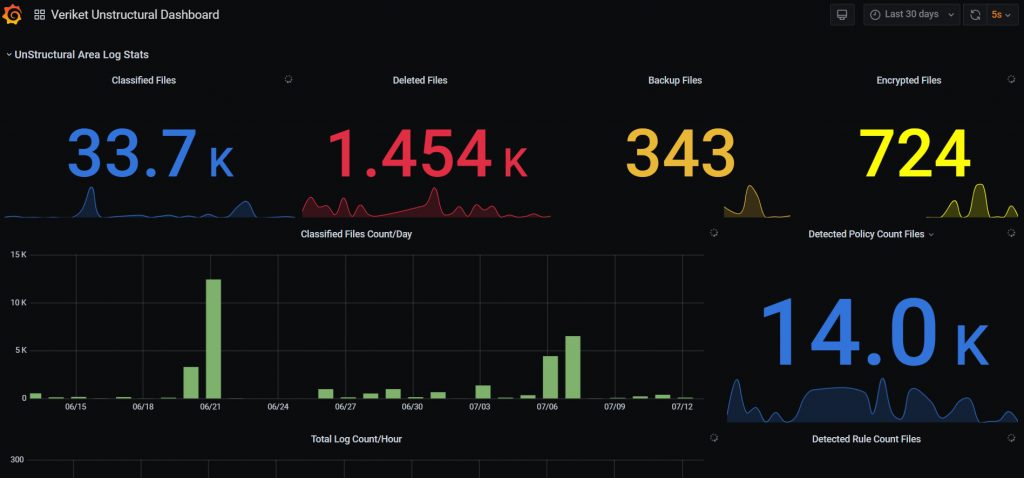The height and width of the screenshot is (478, 1024).
Task: Click the 1.454 K deleted files value
Action: pyautogui.click(x=427, y=153)
